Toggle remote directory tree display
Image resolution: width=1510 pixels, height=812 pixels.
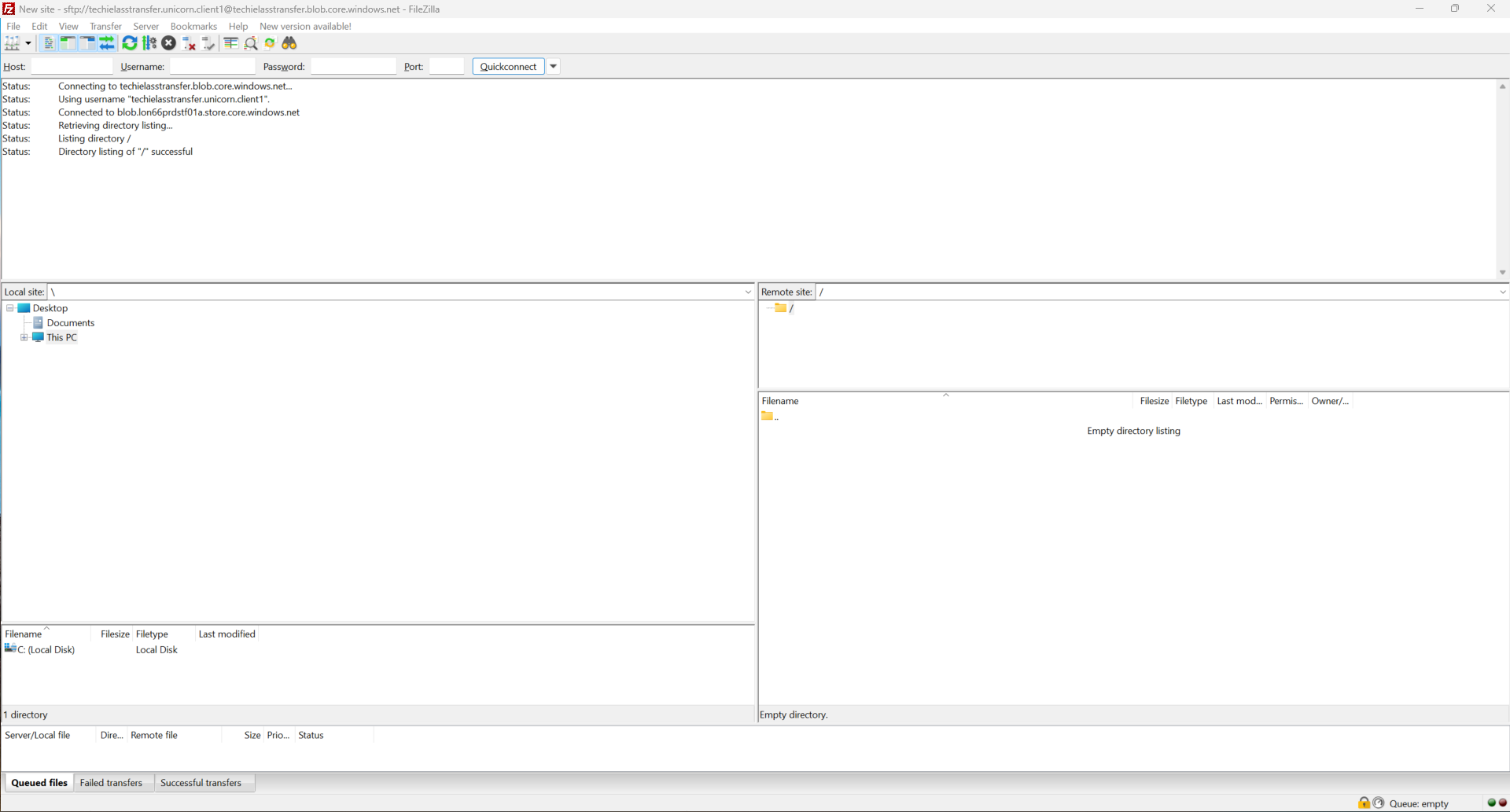(87, 43)
